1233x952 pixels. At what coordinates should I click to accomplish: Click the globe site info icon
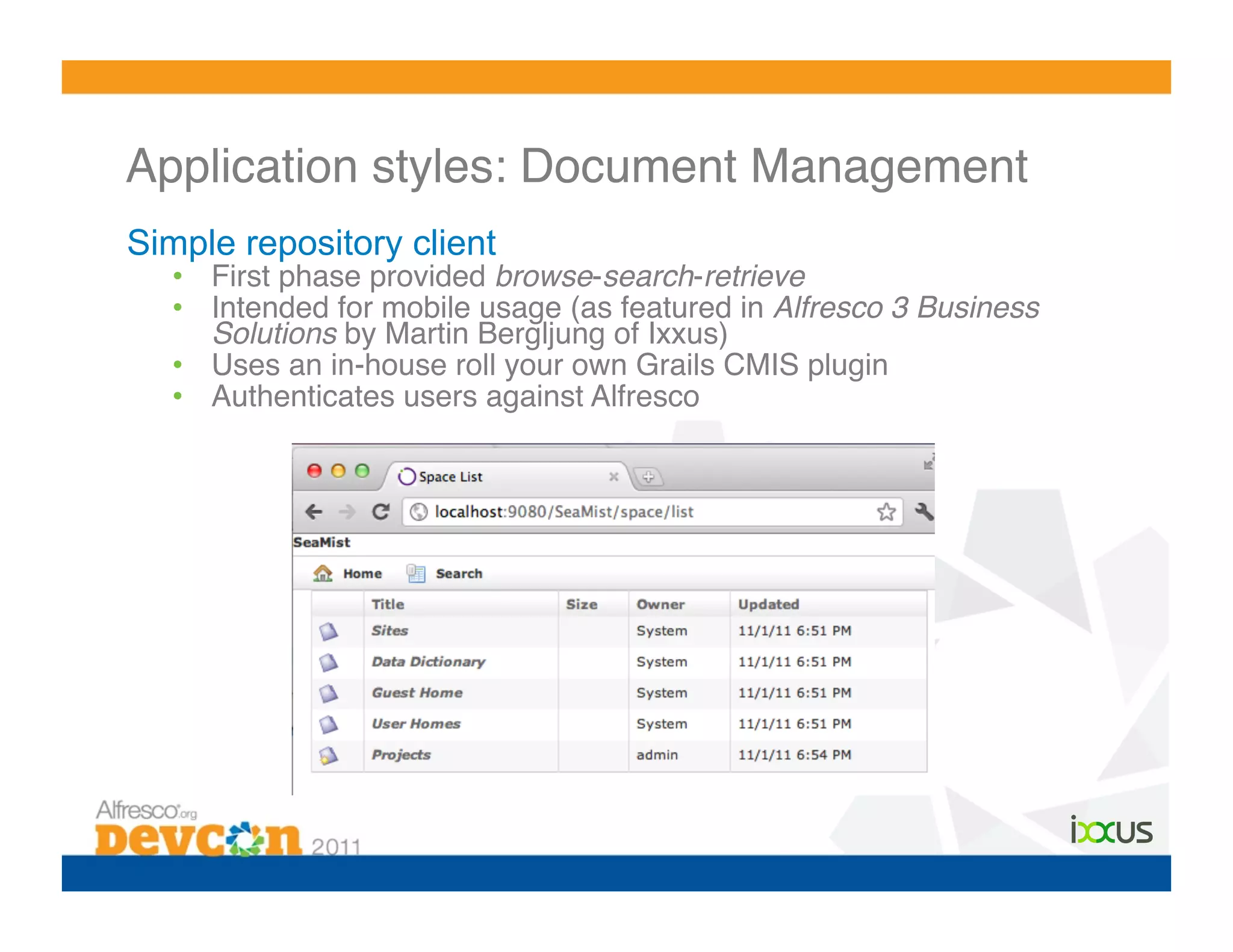[418, 512]
